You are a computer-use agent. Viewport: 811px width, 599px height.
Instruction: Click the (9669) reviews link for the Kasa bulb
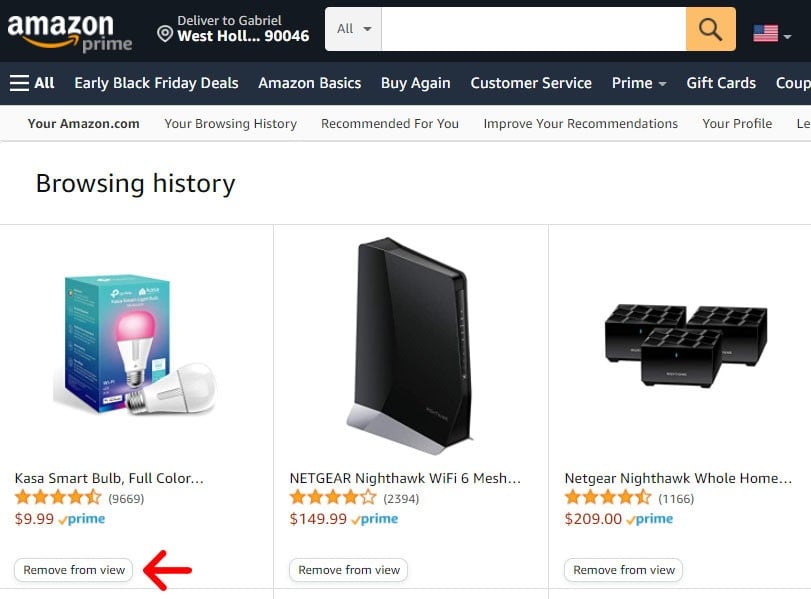coord(127,497)
